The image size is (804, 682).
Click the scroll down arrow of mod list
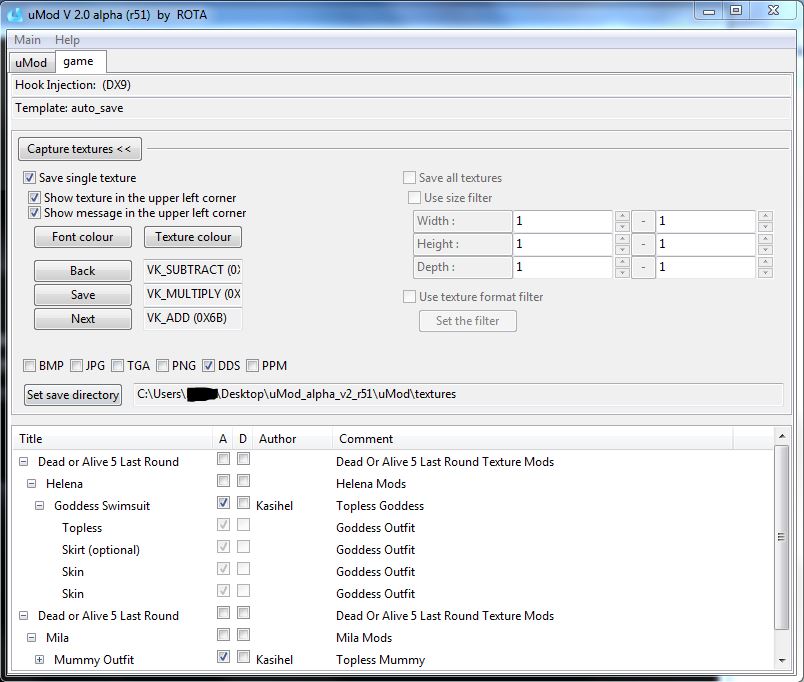tap(781, 661)
